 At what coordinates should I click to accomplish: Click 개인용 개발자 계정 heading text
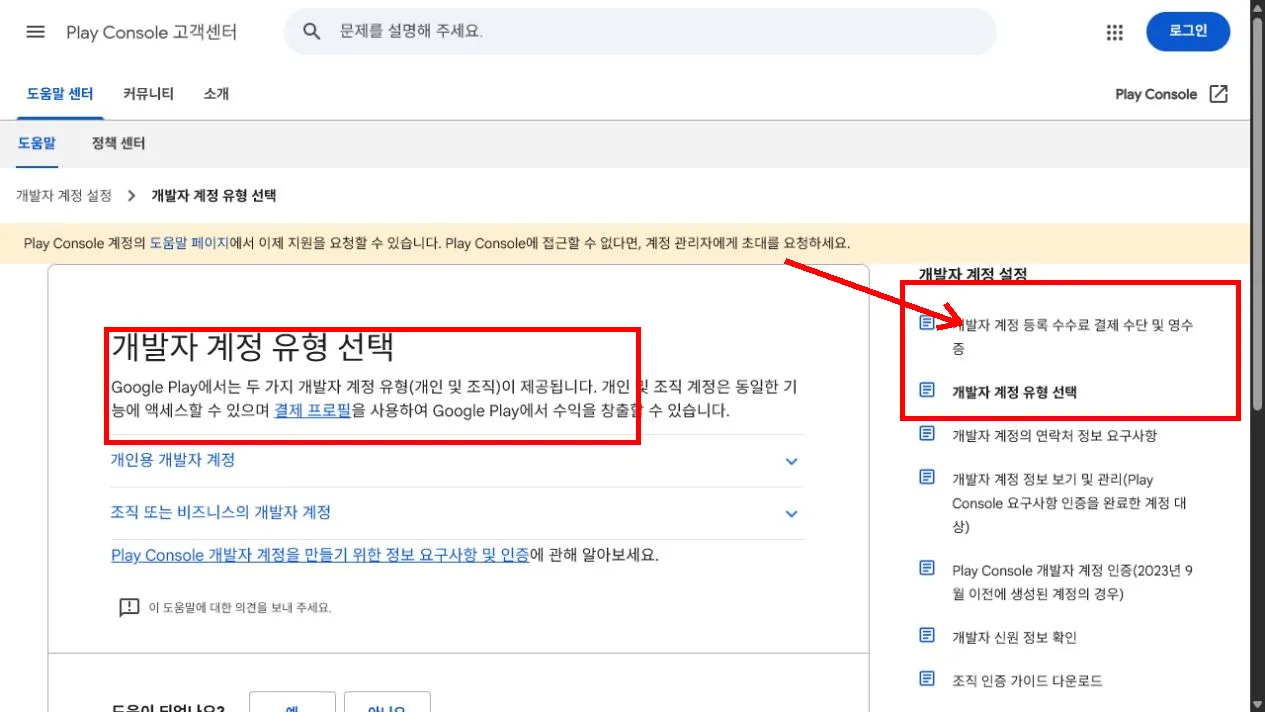click(173, 460)
